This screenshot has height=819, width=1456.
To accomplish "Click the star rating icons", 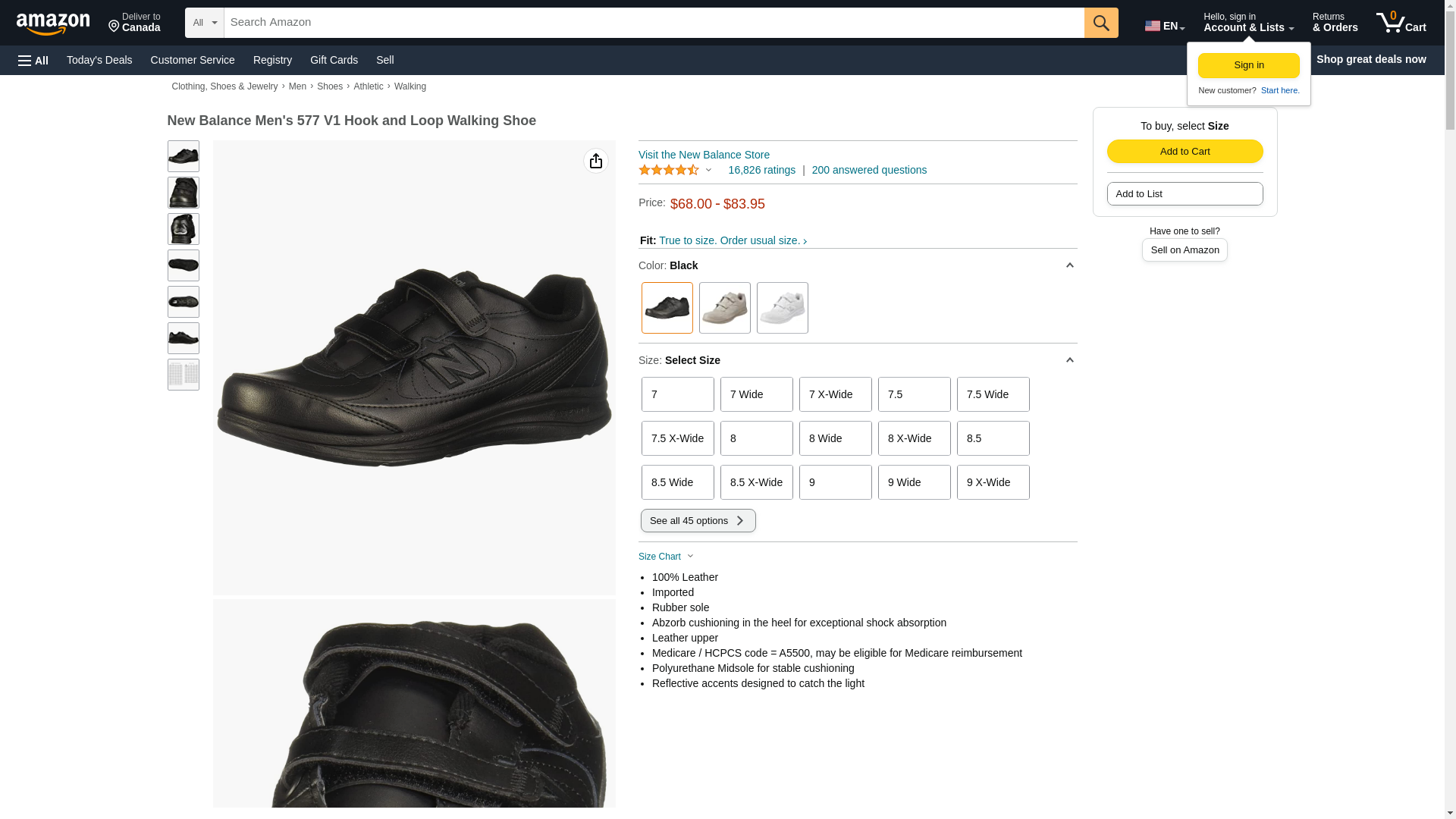I will (x=668, y=170).
